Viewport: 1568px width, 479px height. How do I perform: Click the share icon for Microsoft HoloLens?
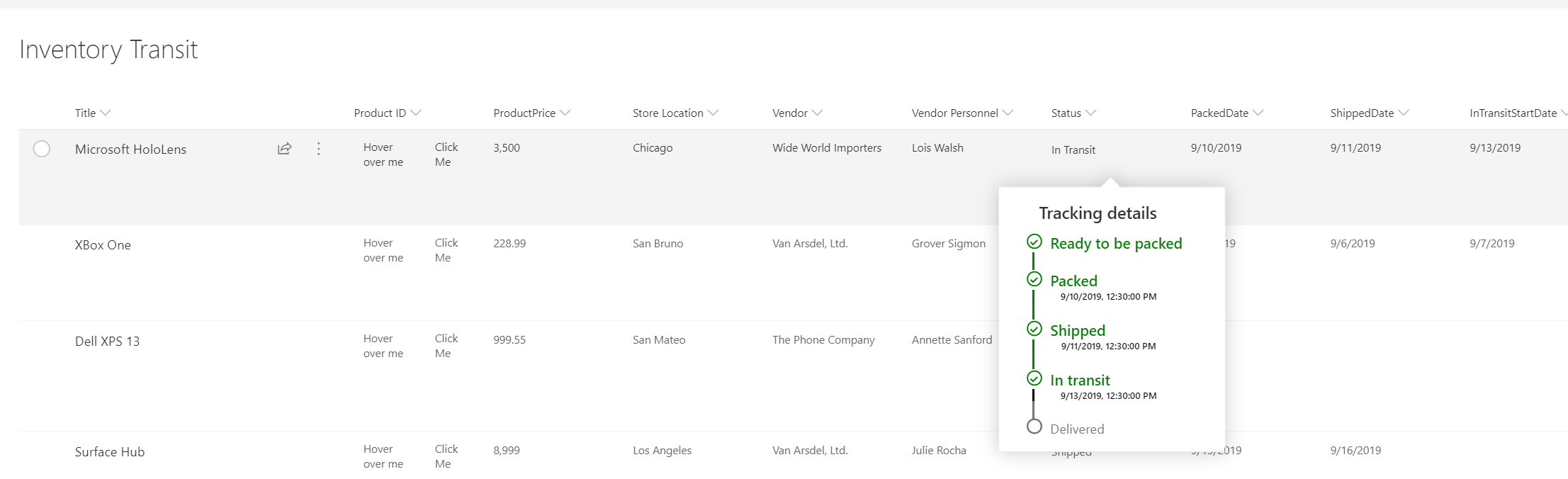click(x=284, y=149)
